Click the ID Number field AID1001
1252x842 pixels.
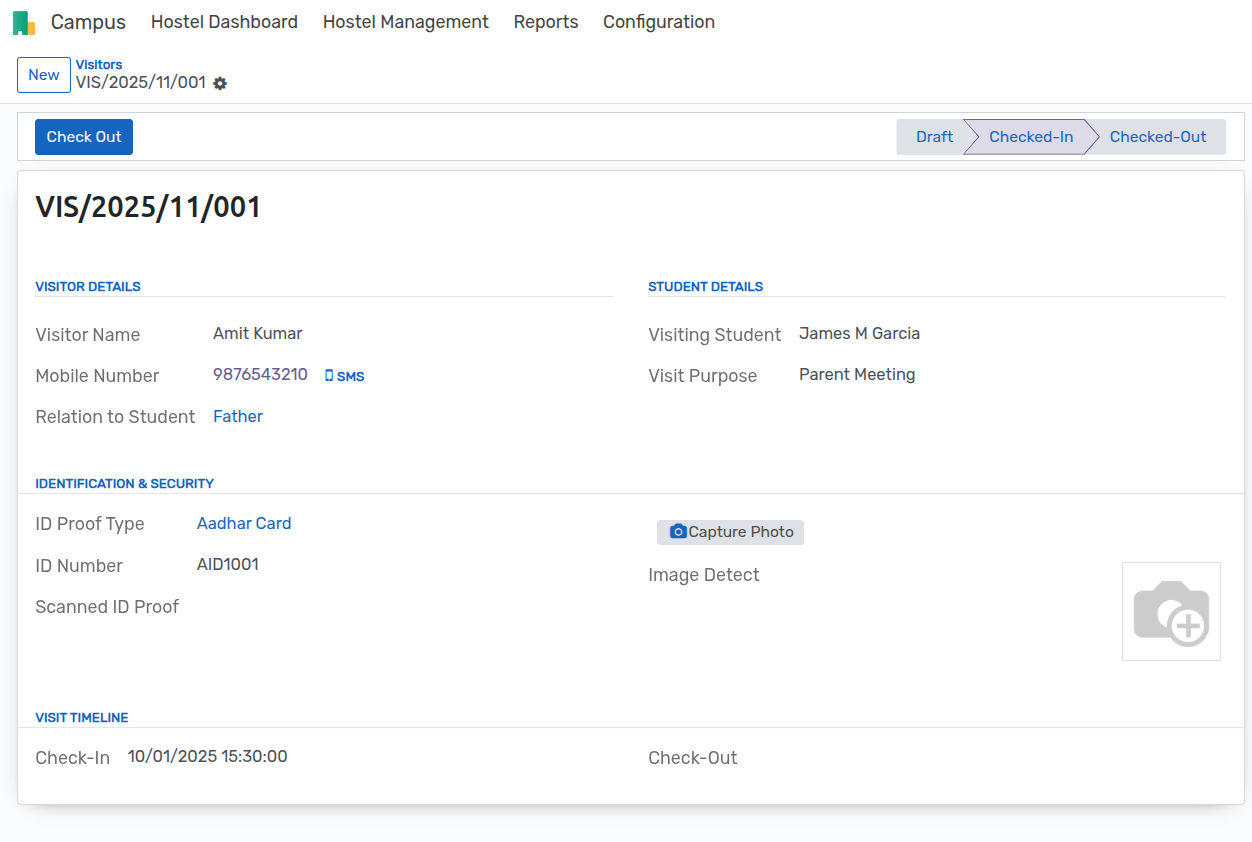tap(228, 565)
